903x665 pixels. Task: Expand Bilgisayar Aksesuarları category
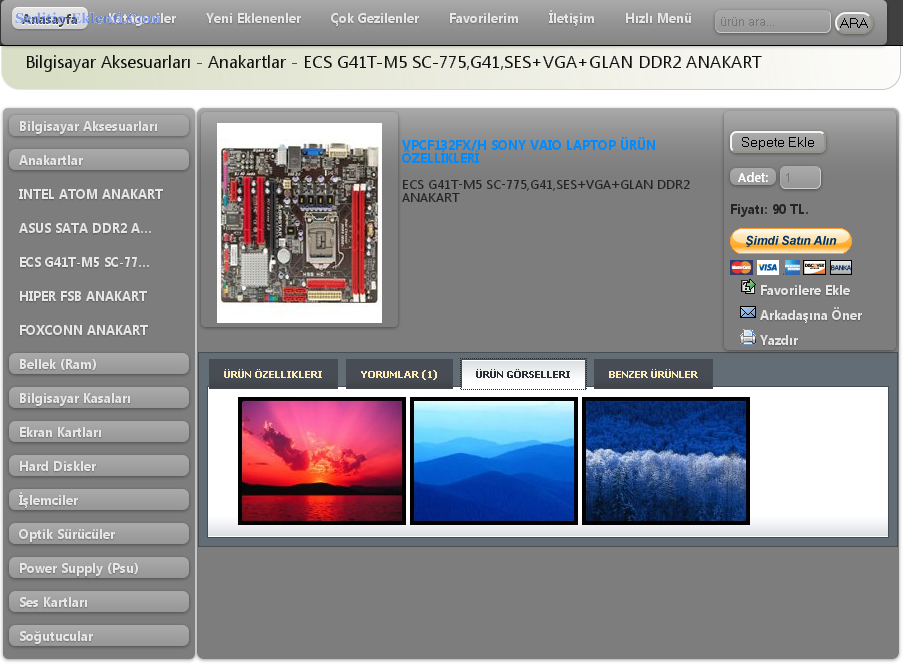click(99, 126)
